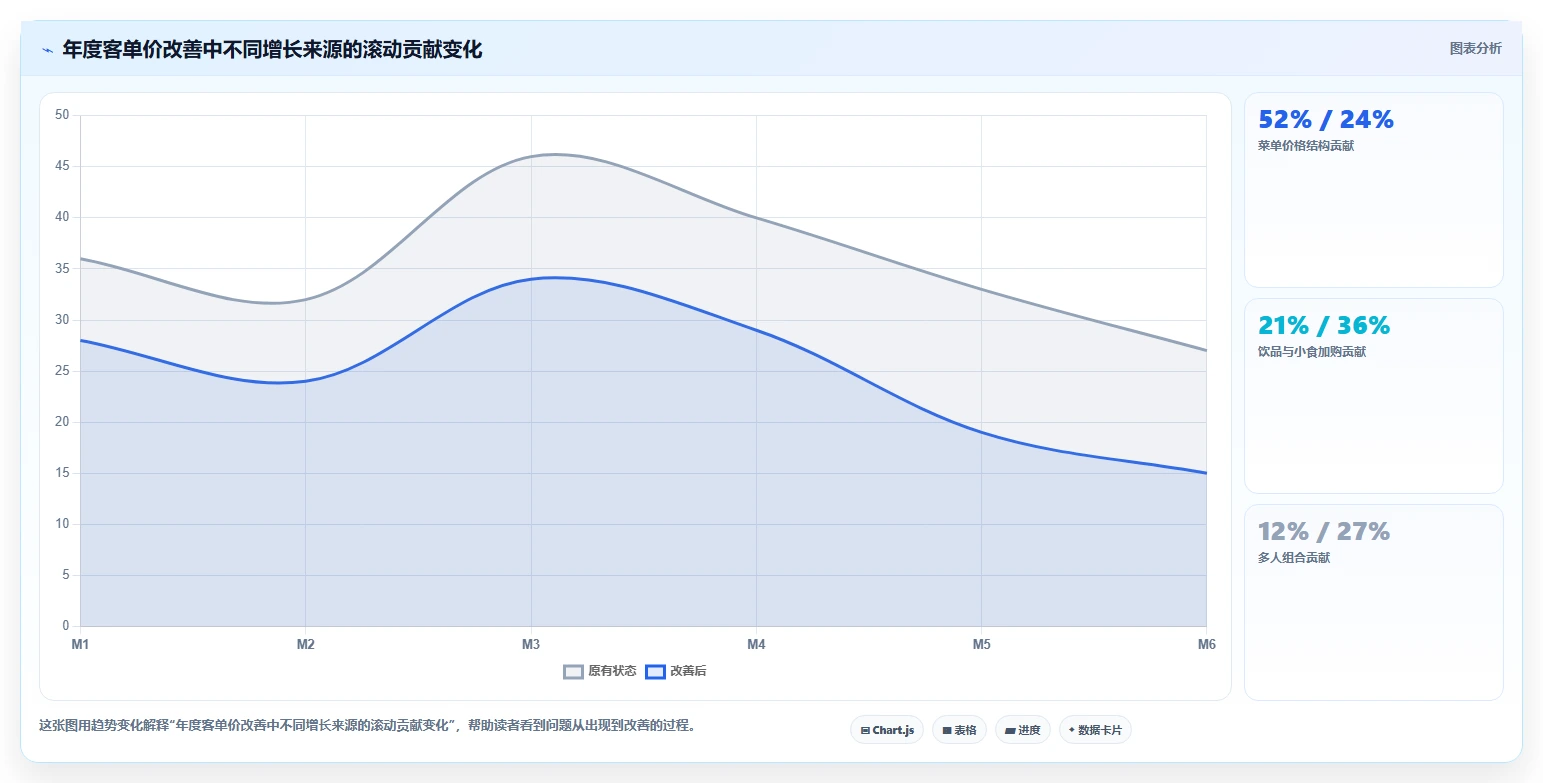This screenshot has height=783, width=1543.
Task: Click the M6 x-axis label
Action: click(x=1207, y=644)
